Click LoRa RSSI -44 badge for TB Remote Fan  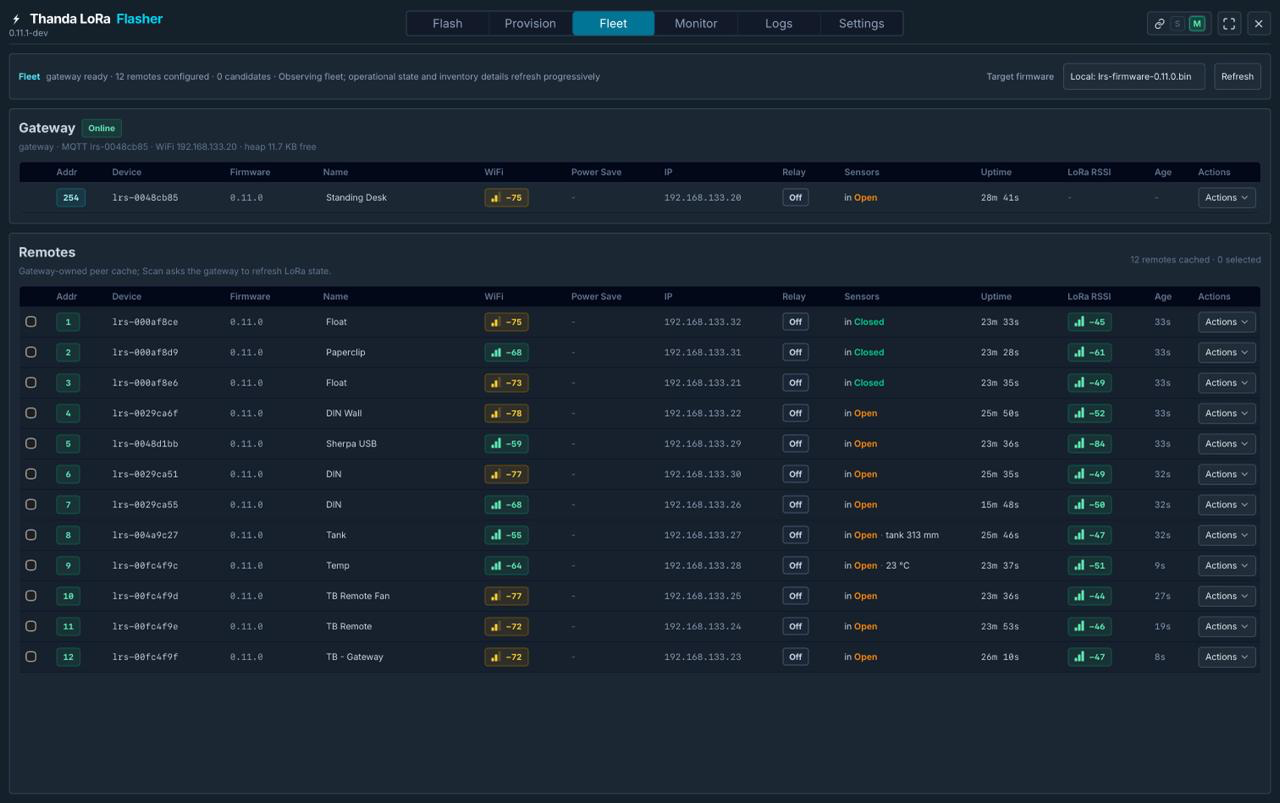(1089, 596)
